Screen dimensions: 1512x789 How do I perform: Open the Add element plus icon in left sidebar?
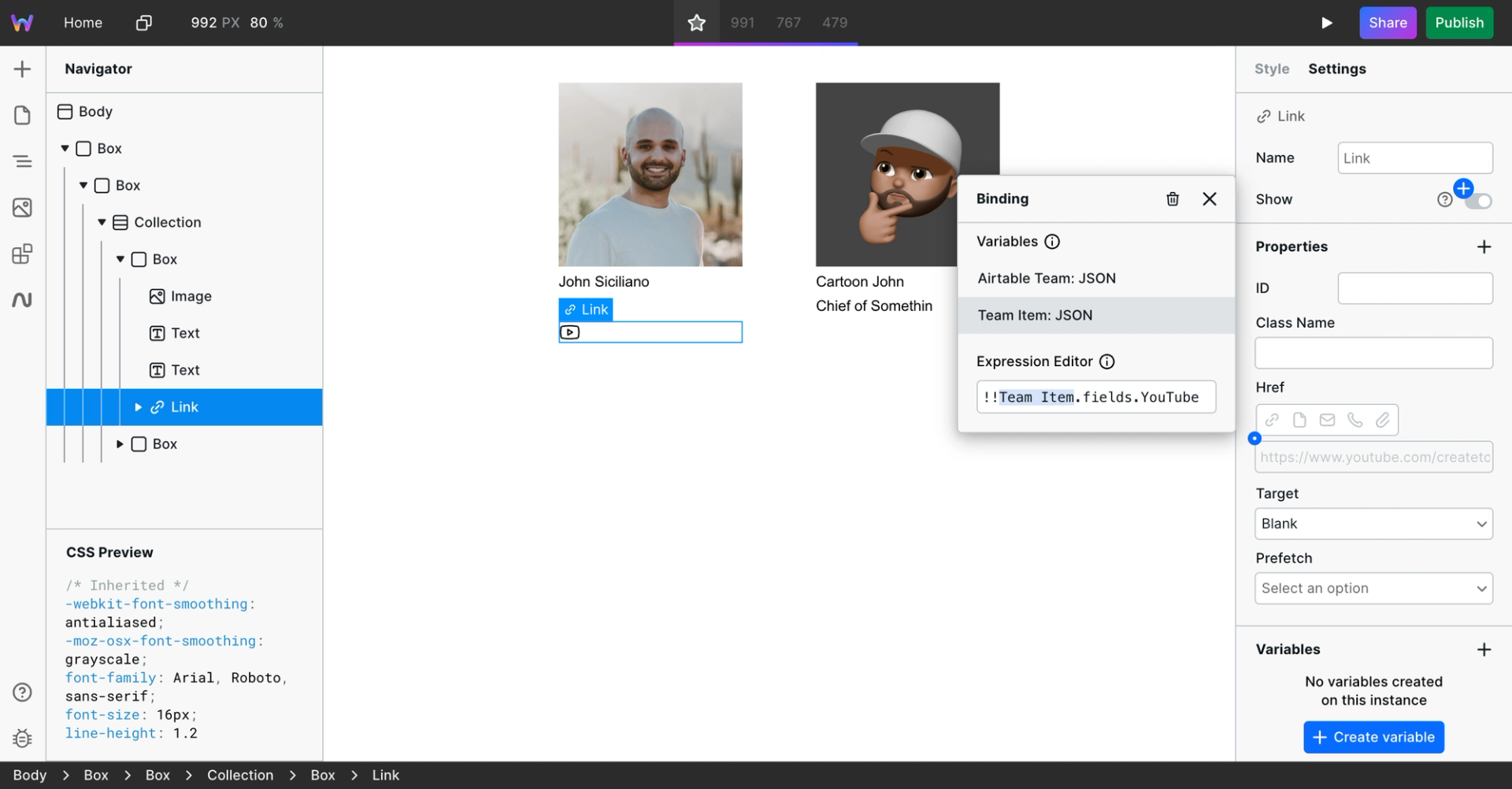click(x=22, y=69)
